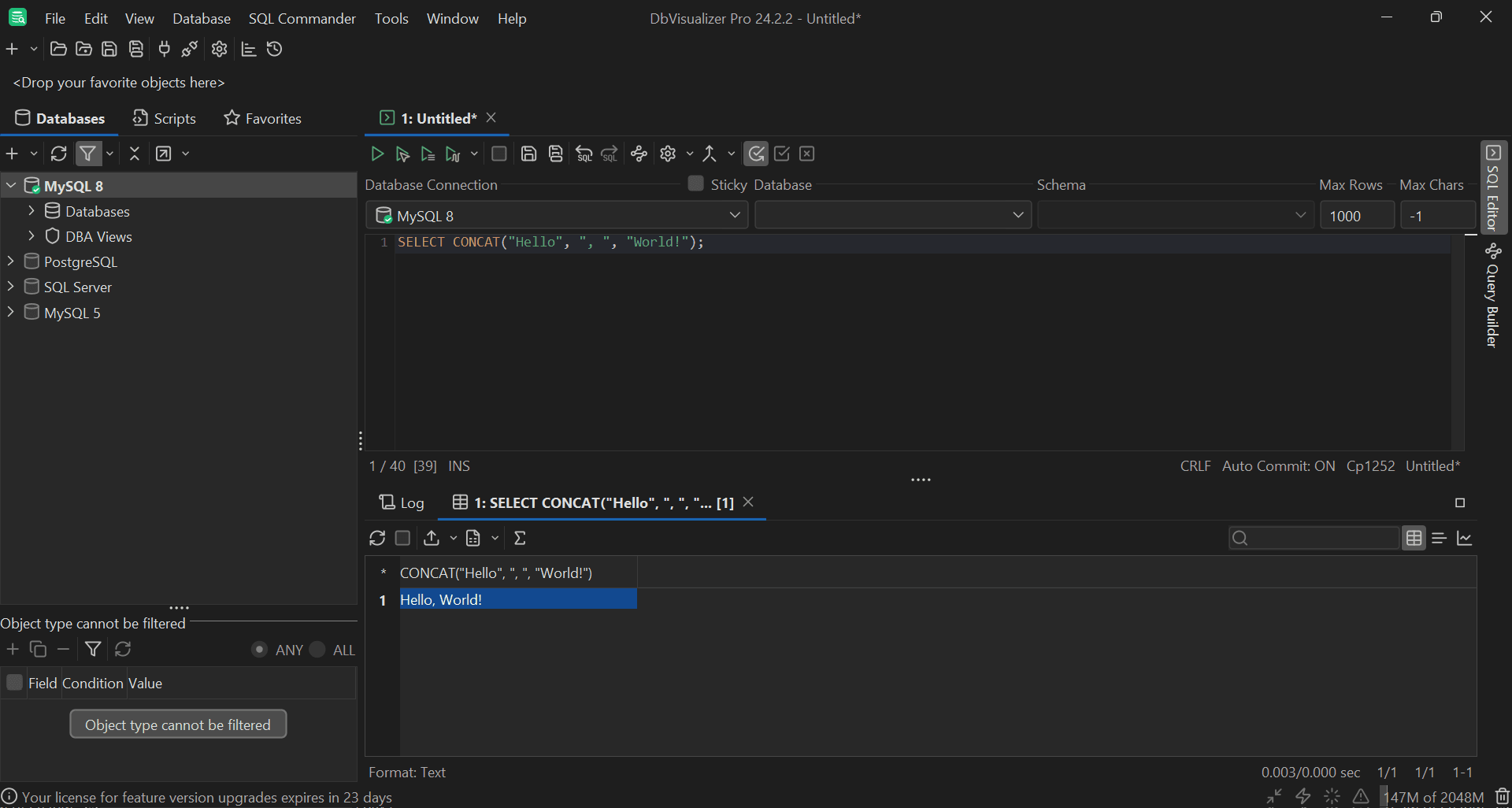
Task: Expand the PostgreSQL tree node
Action: coord(11,261)
